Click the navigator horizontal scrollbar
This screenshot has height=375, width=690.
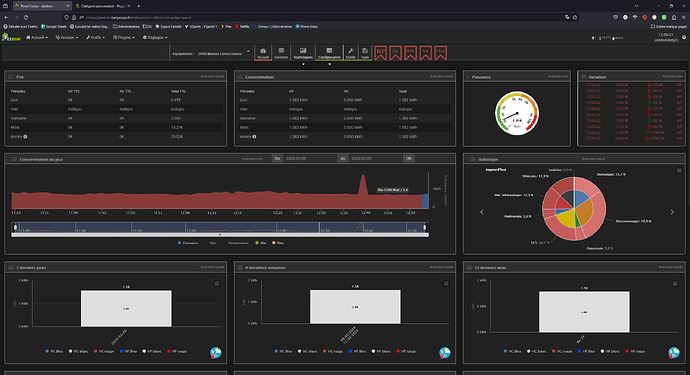point(220,235)
